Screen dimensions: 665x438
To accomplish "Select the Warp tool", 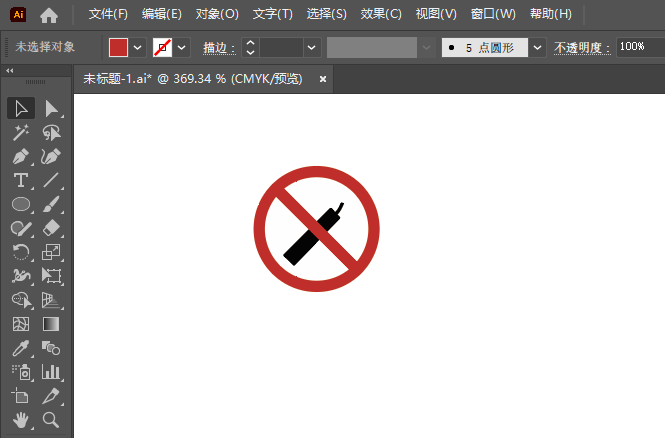I will point(21,276).
